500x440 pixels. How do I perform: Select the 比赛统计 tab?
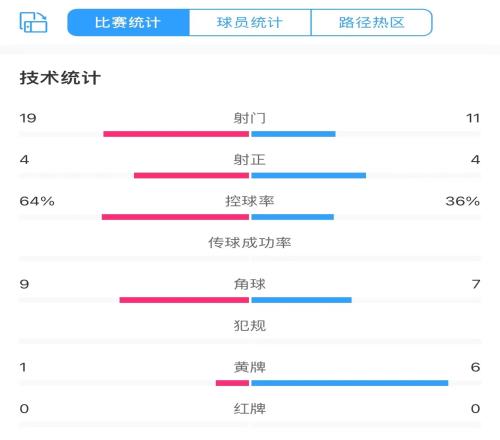pos(128,22)
